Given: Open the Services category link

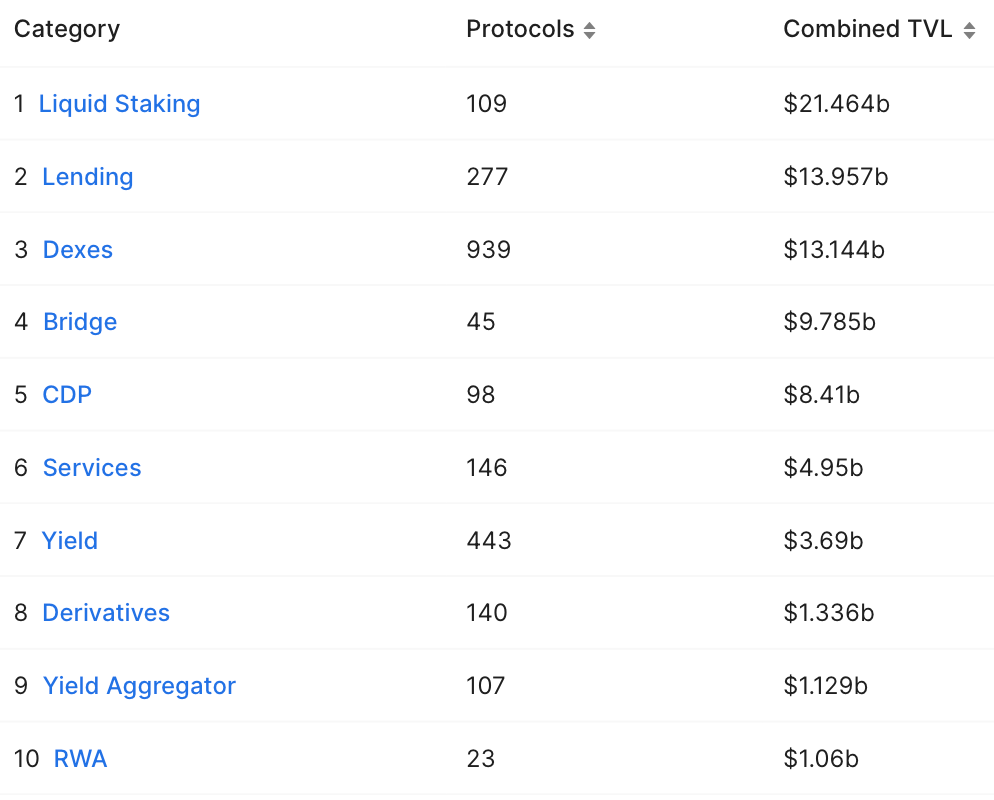Looking at the screenshot, I should click(x=92, y=468).
